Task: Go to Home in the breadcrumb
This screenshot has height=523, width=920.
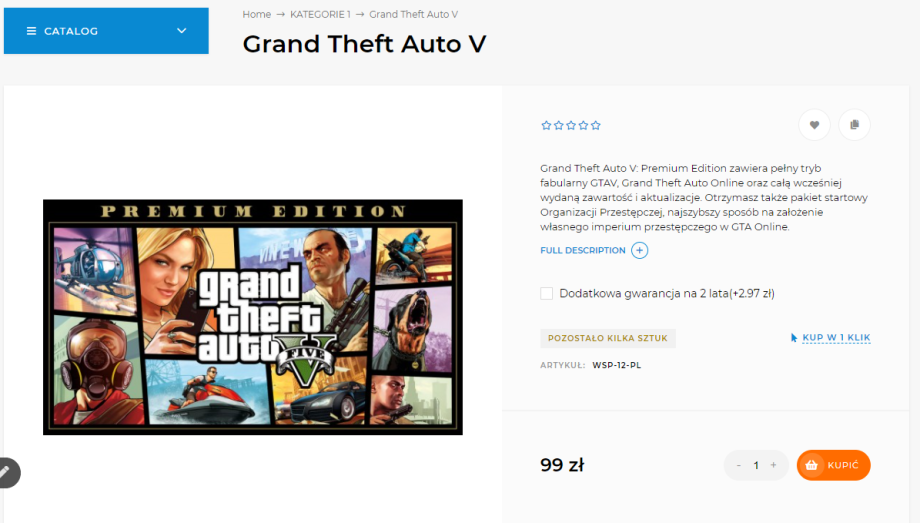Action: pos(256,15)
